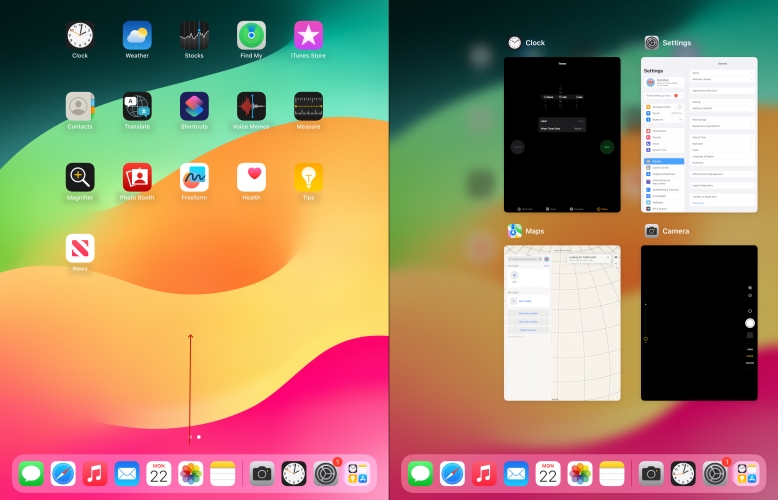Open Messages in the right screen's dock
Screen dimensions: 778x500
[x=420, y=474]
